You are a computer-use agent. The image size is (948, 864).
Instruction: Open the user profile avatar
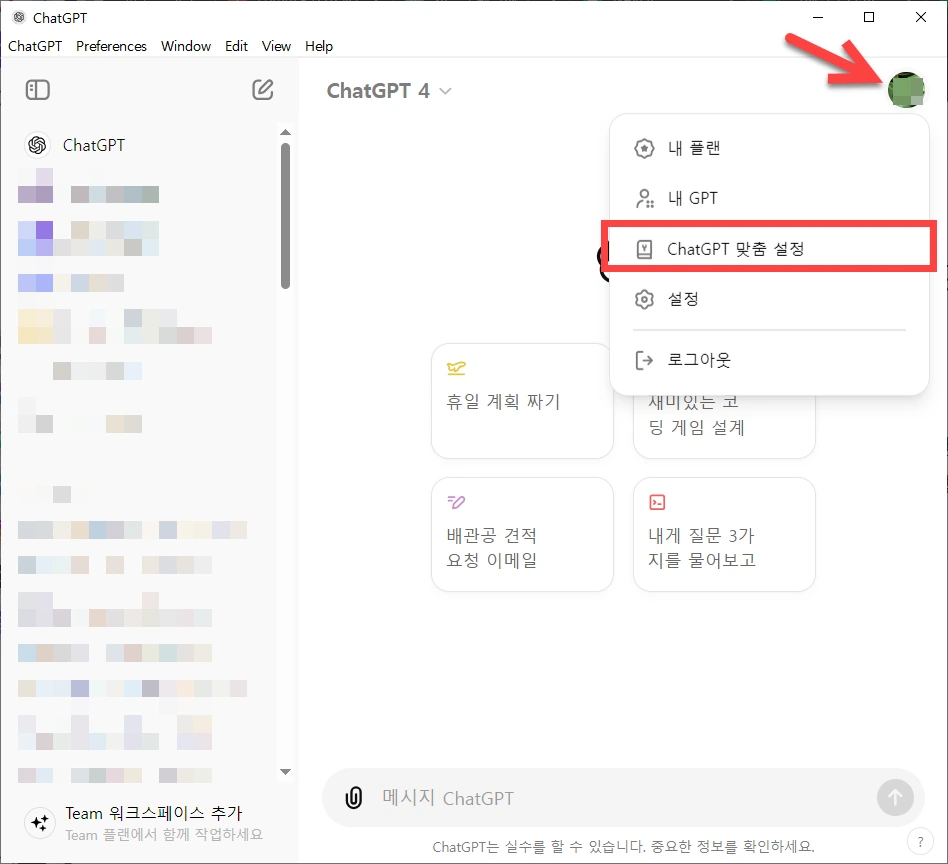pos(906,90)
